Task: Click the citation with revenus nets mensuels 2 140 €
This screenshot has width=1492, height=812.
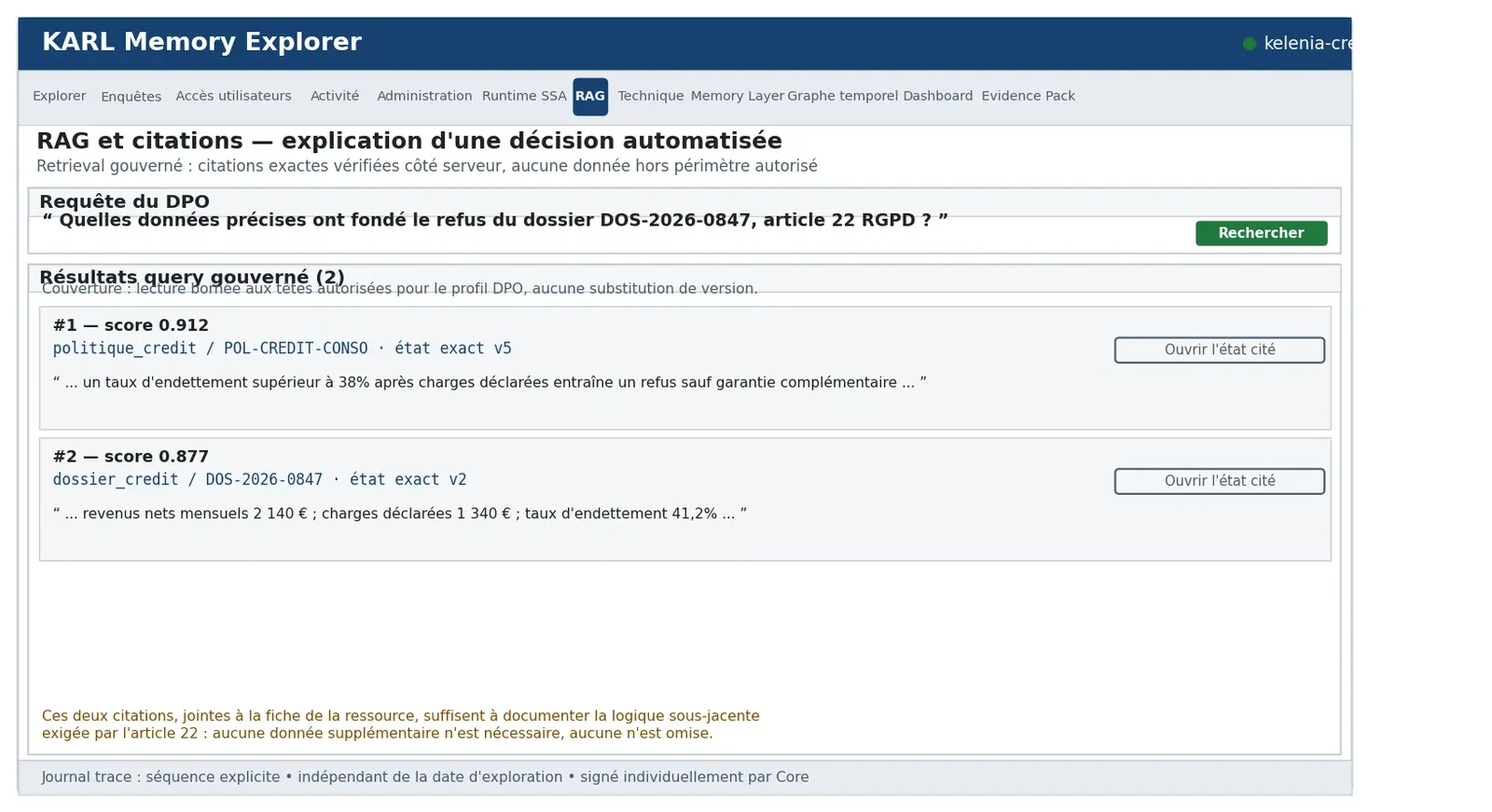Action: coord(400,514)
